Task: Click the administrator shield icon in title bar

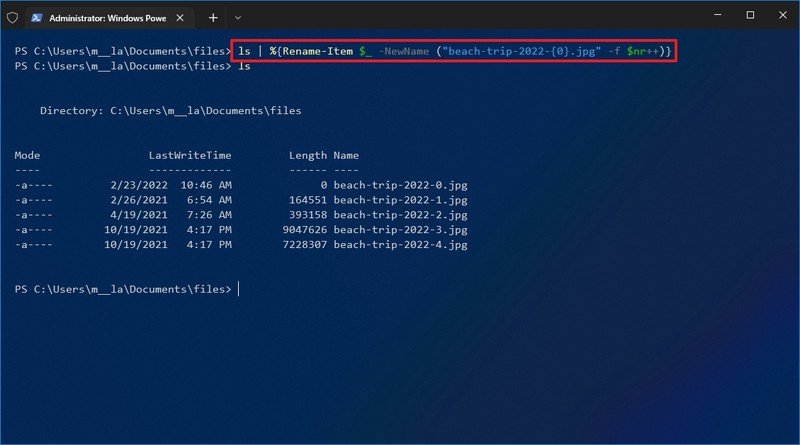Action: pos(12,17)
